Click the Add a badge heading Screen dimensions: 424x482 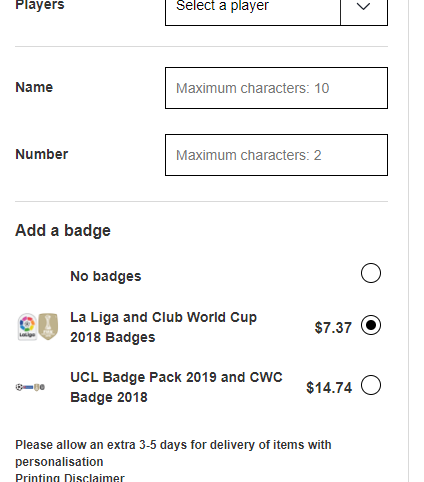63,231
